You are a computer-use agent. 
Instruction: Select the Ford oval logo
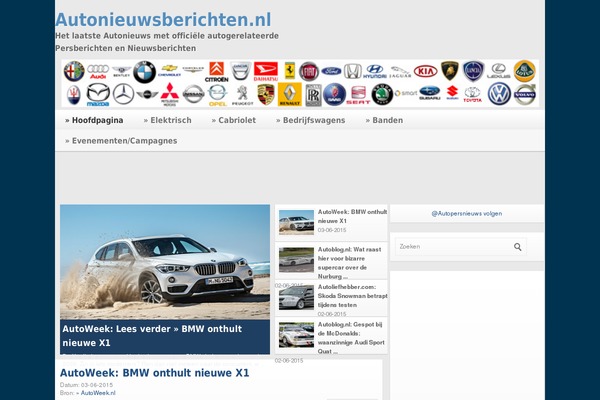[x=331, y=71]
